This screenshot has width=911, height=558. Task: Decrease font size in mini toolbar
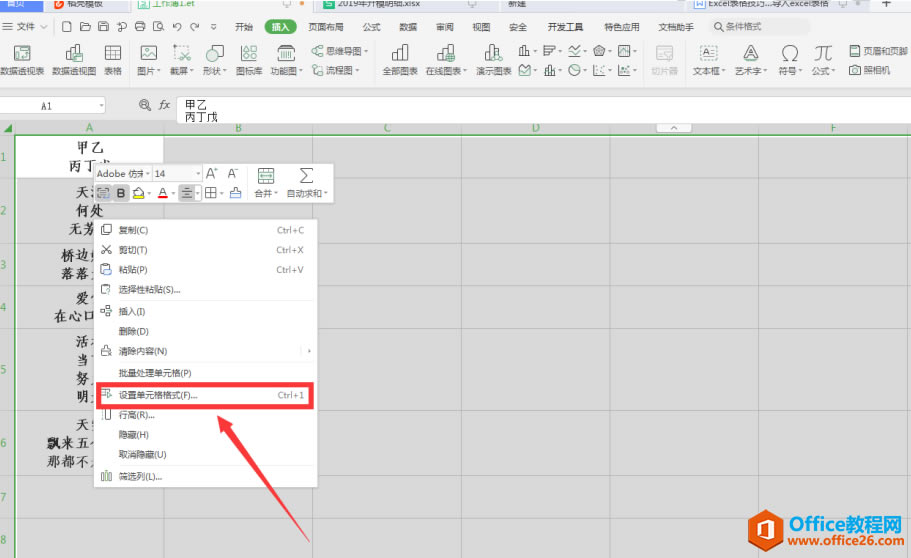[232, 173]
